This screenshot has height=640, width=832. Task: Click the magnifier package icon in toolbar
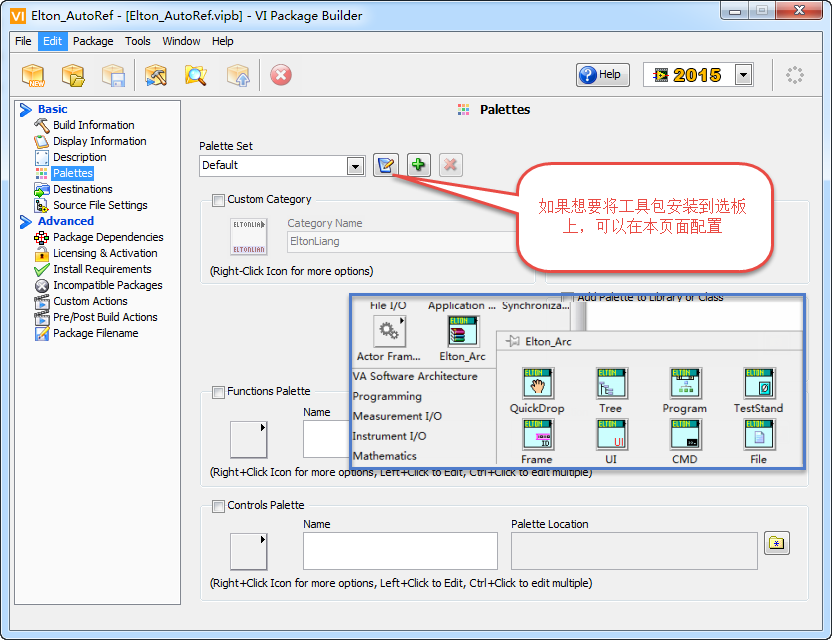[x=196, y=75]
